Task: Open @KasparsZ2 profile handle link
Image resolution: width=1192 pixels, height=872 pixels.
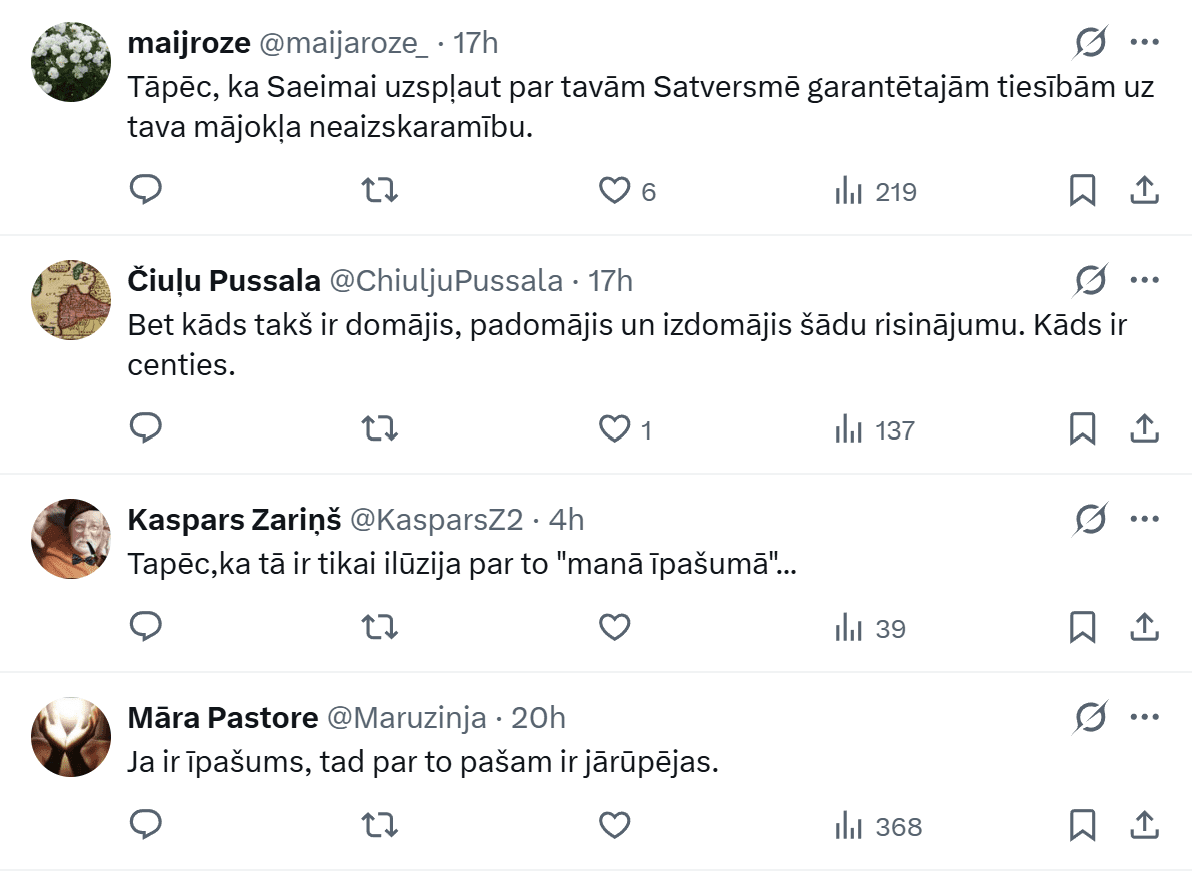Action: click(436, 520)
